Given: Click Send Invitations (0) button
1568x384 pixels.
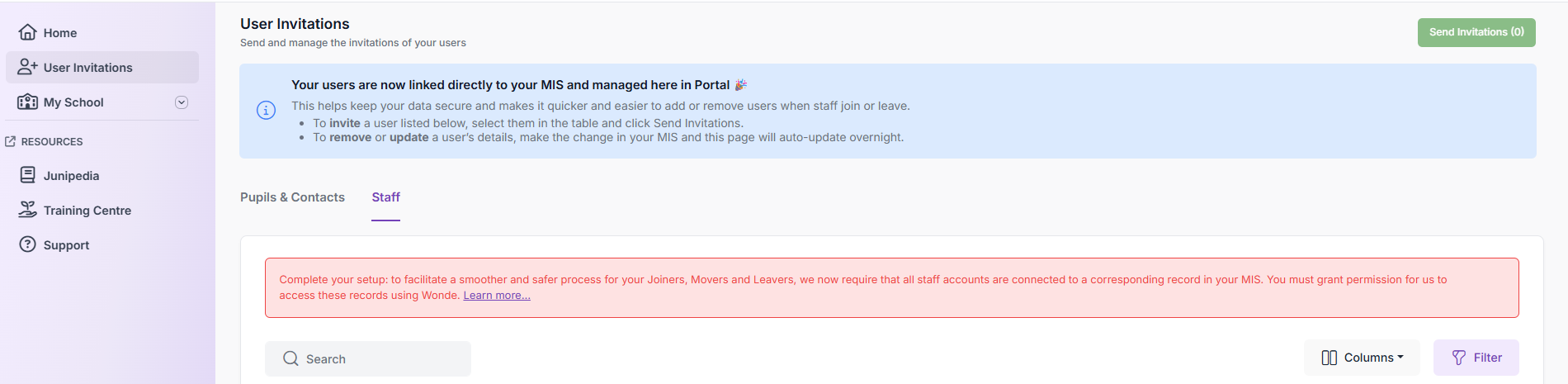Looking at the screenshot, I should (x=1476, y=32).
